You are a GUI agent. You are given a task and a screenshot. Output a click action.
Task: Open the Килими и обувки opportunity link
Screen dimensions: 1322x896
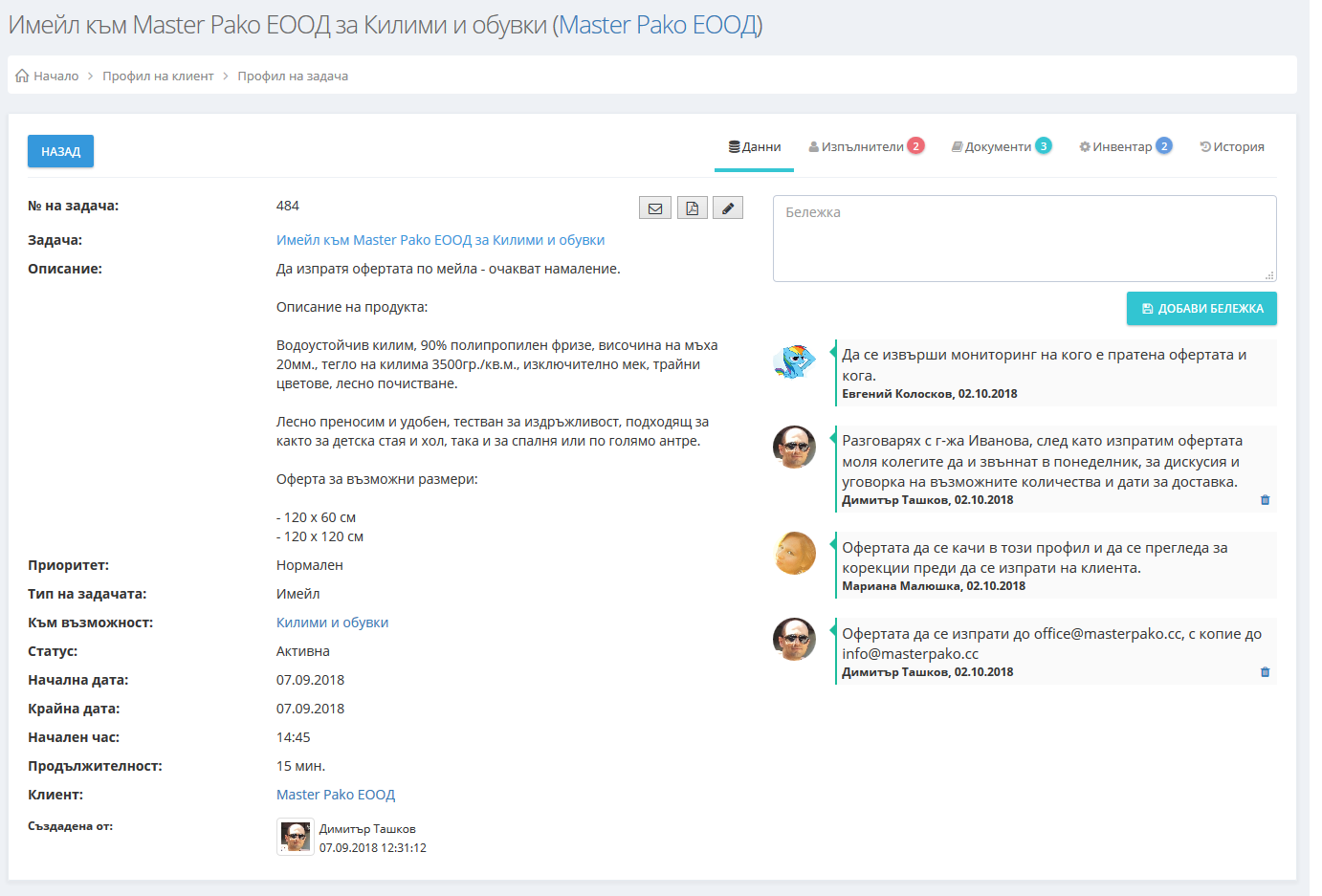coord(332,623)
